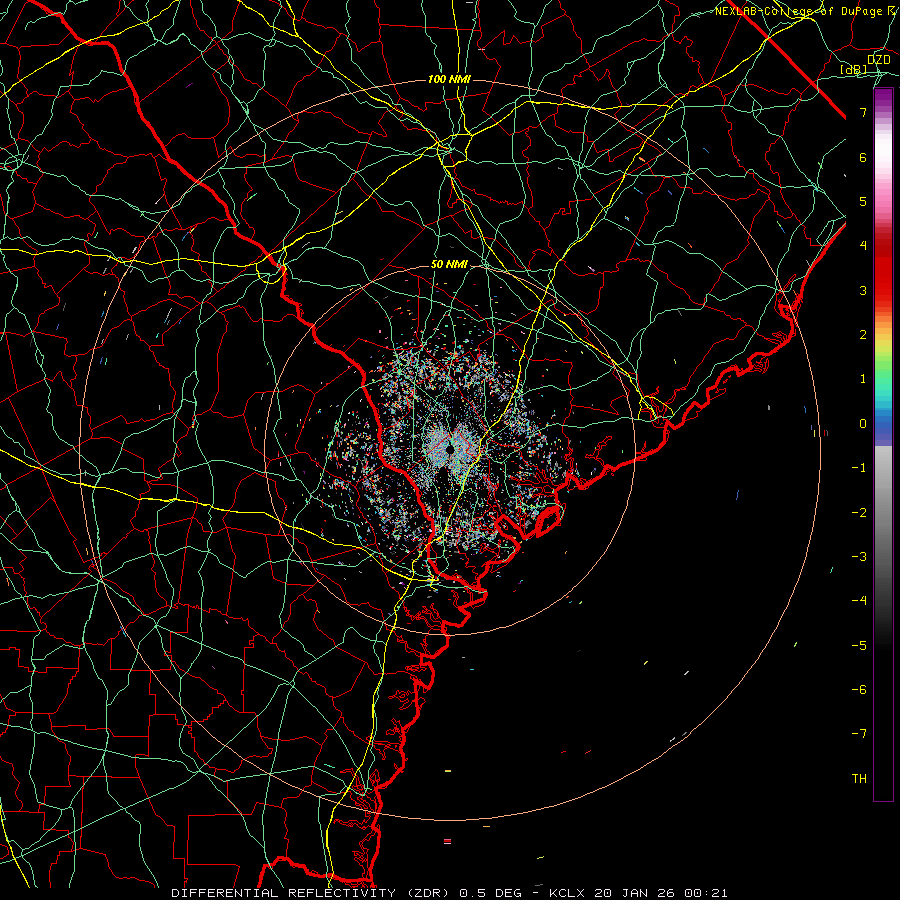The height and width of the screenshot is (900, 900).
Task: Click the TH threshold label on color scale
Action: tap(859, 779)
